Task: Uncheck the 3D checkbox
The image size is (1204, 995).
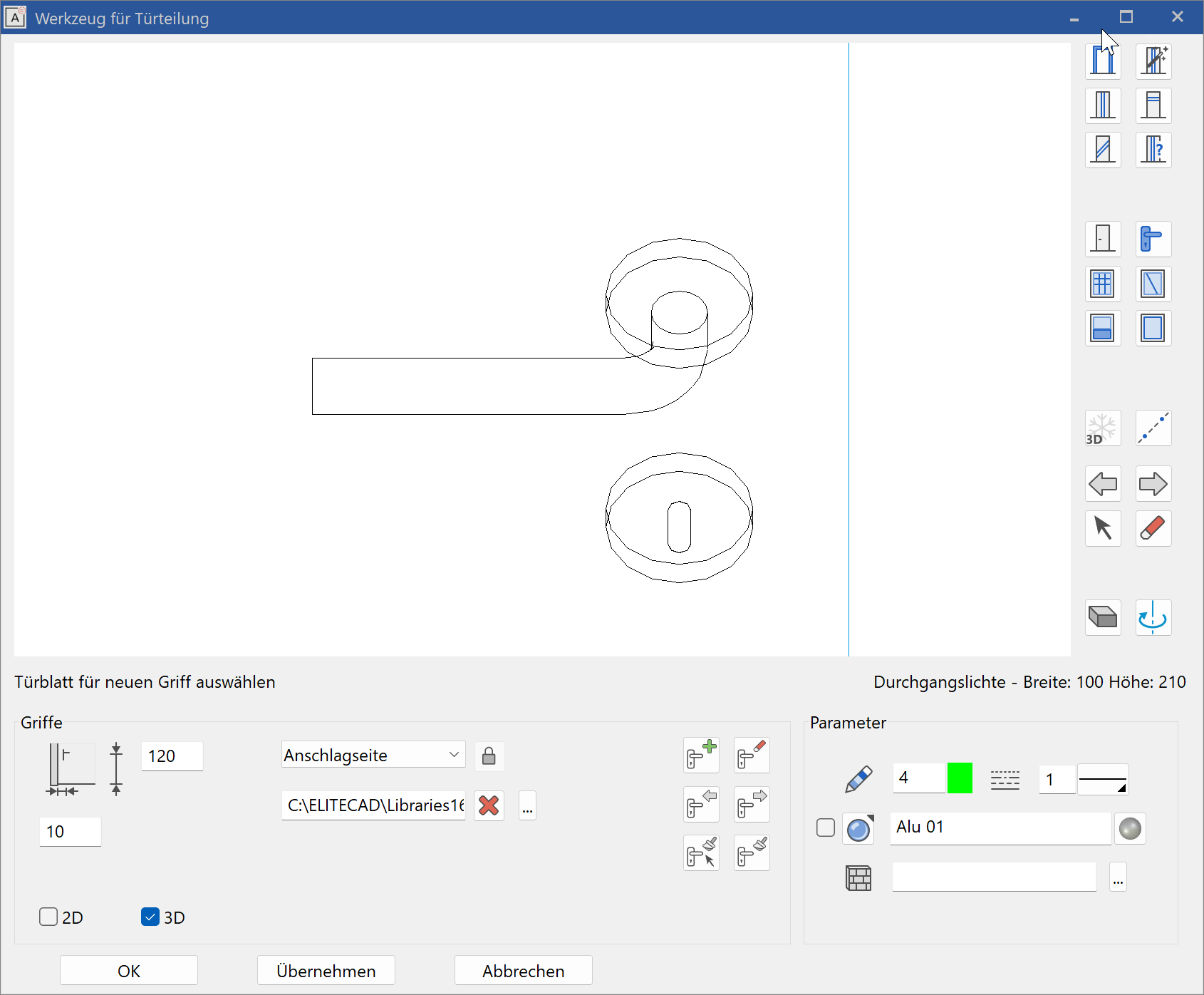Action: [x=150, y=917]
